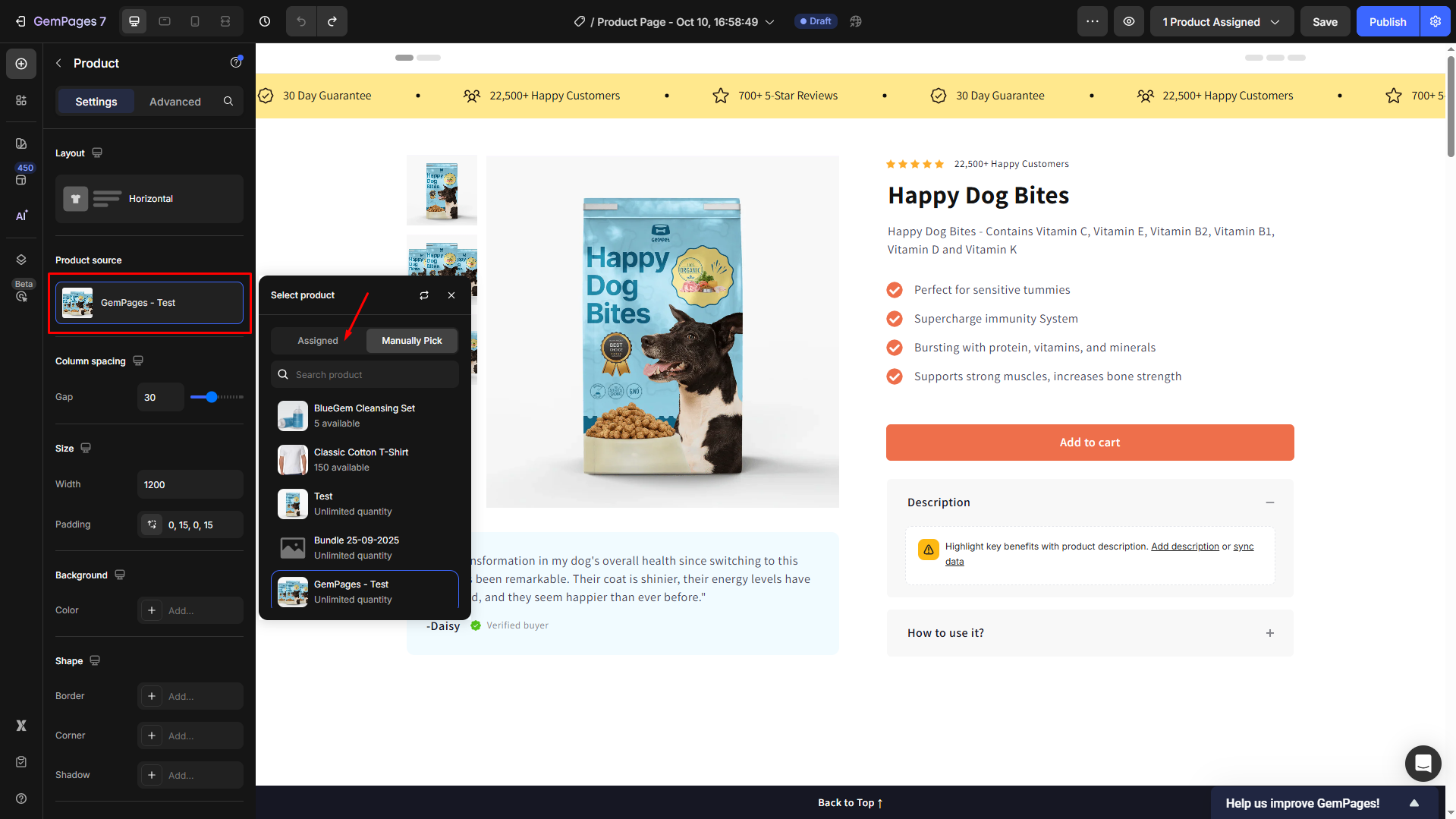1456x819 pixels.
Task: Click the preview eye icon
Action: (1129, 21)
